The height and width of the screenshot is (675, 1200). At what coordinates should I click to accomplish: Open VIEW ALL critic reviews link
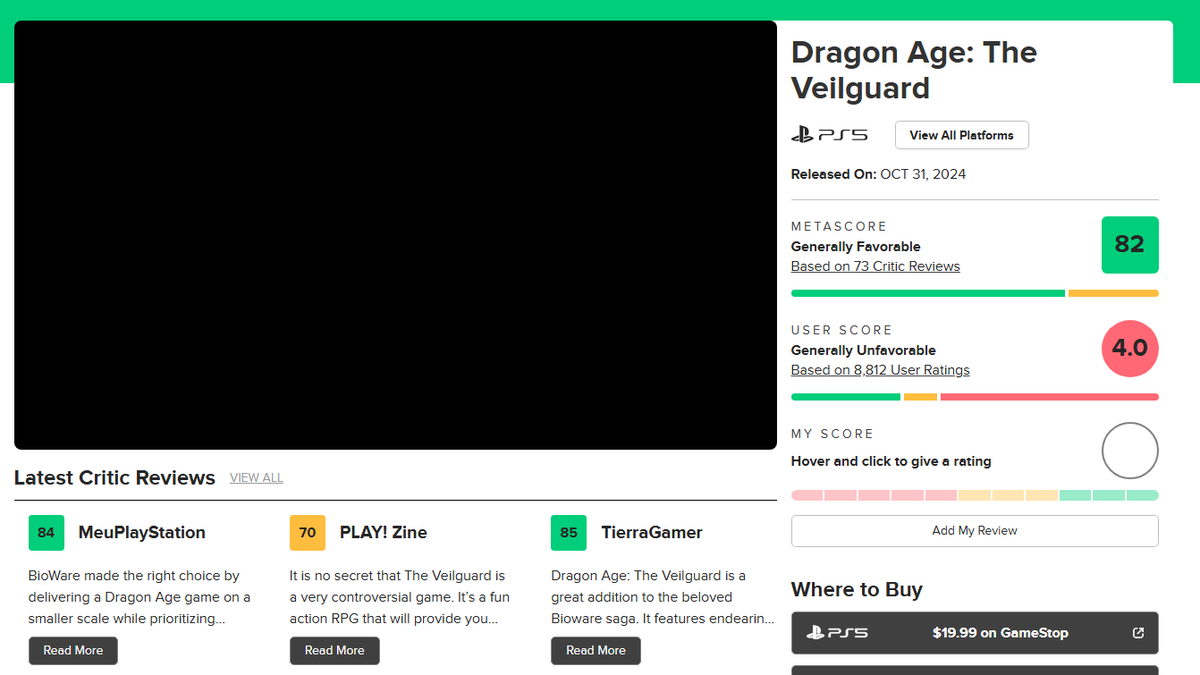pyautogui.click(x=257, y=478)
